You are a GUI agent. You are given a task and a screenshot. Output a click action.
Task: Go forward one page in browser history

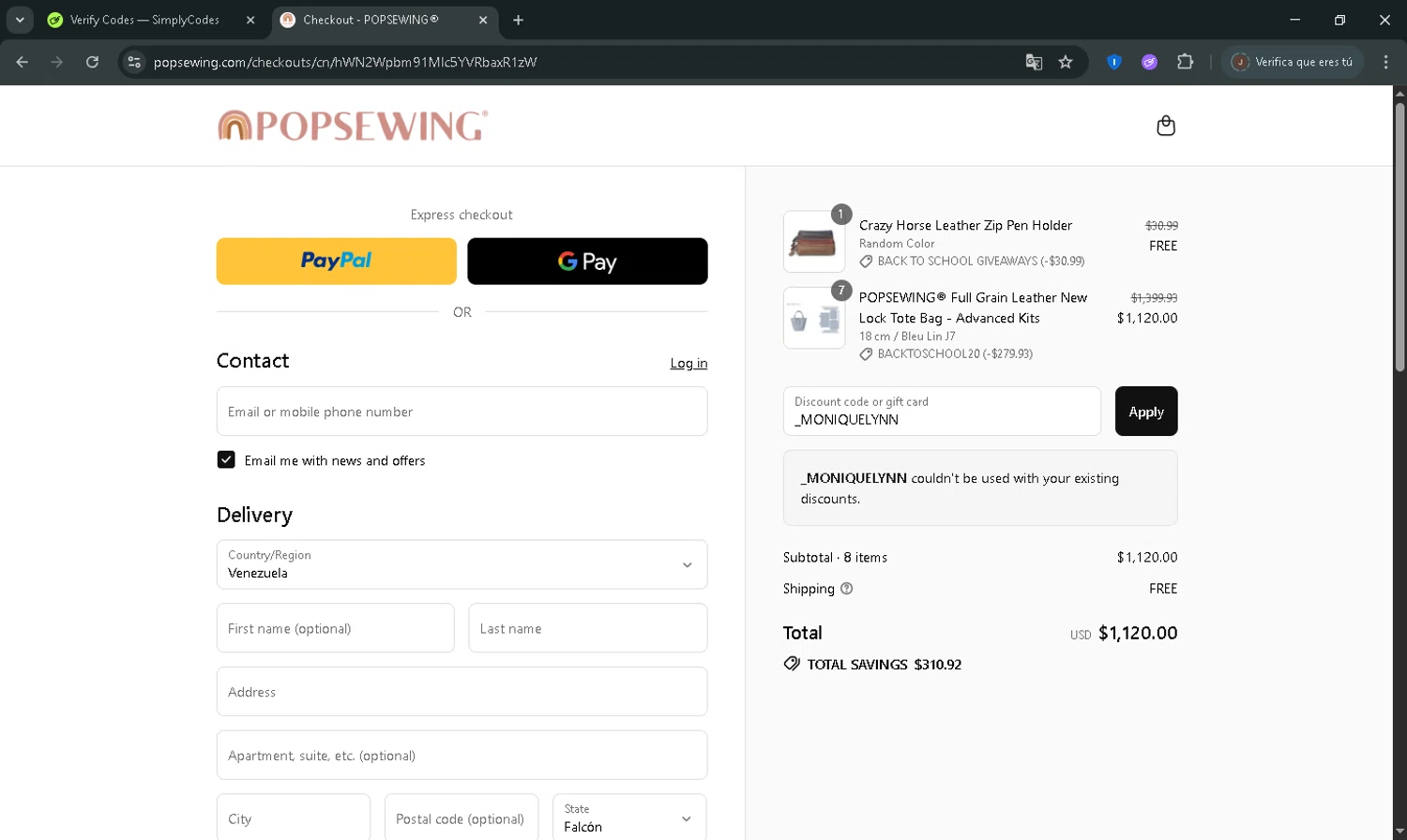[57, 62]
